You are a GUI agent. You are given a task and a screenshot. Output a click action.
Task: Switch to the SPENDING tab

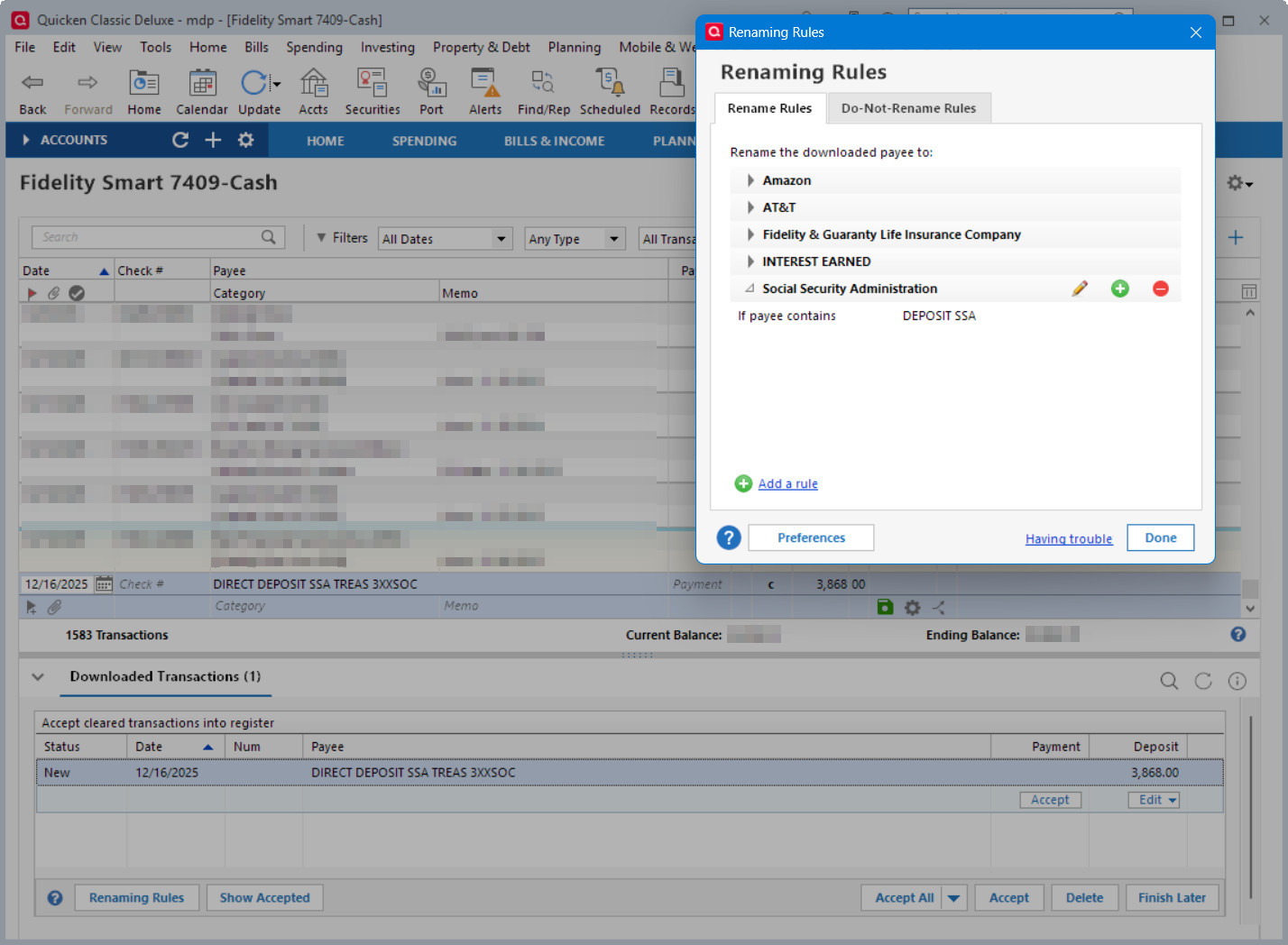click(425, 141)
